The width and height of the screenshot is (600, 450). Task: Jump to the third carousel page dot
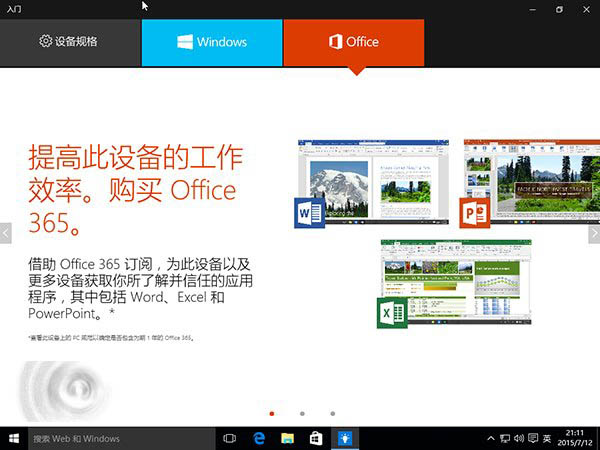pyautogui.click(x=333, y=414)
